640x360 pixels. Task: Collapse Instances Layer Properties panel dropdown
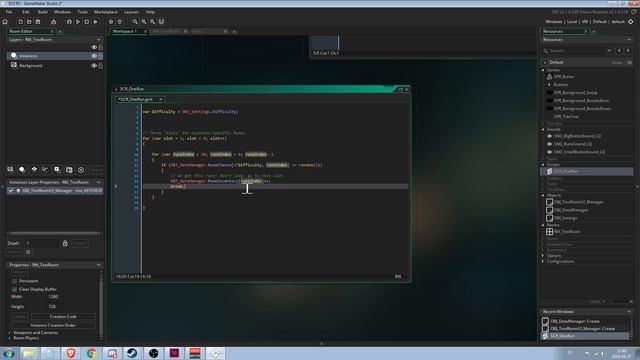pyautogui.click(x=98, y=182)
